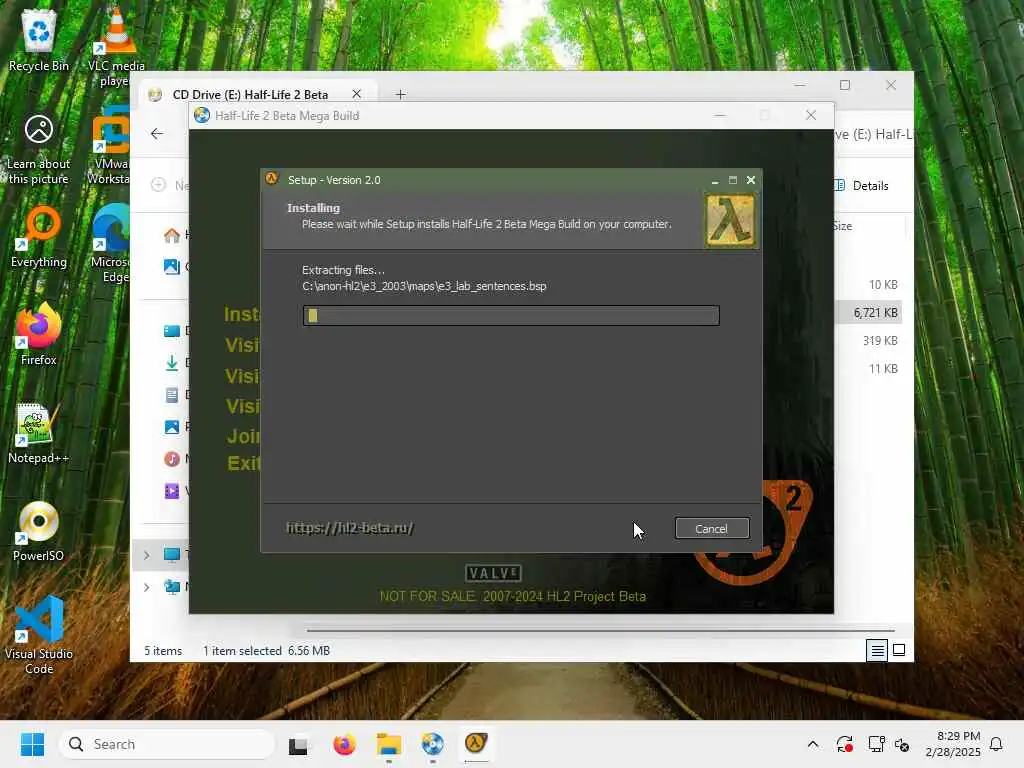Open the Details pane in File Explorer
Image resolution: width=1024 pixels, height=768 pixels.
coord(862,185)
